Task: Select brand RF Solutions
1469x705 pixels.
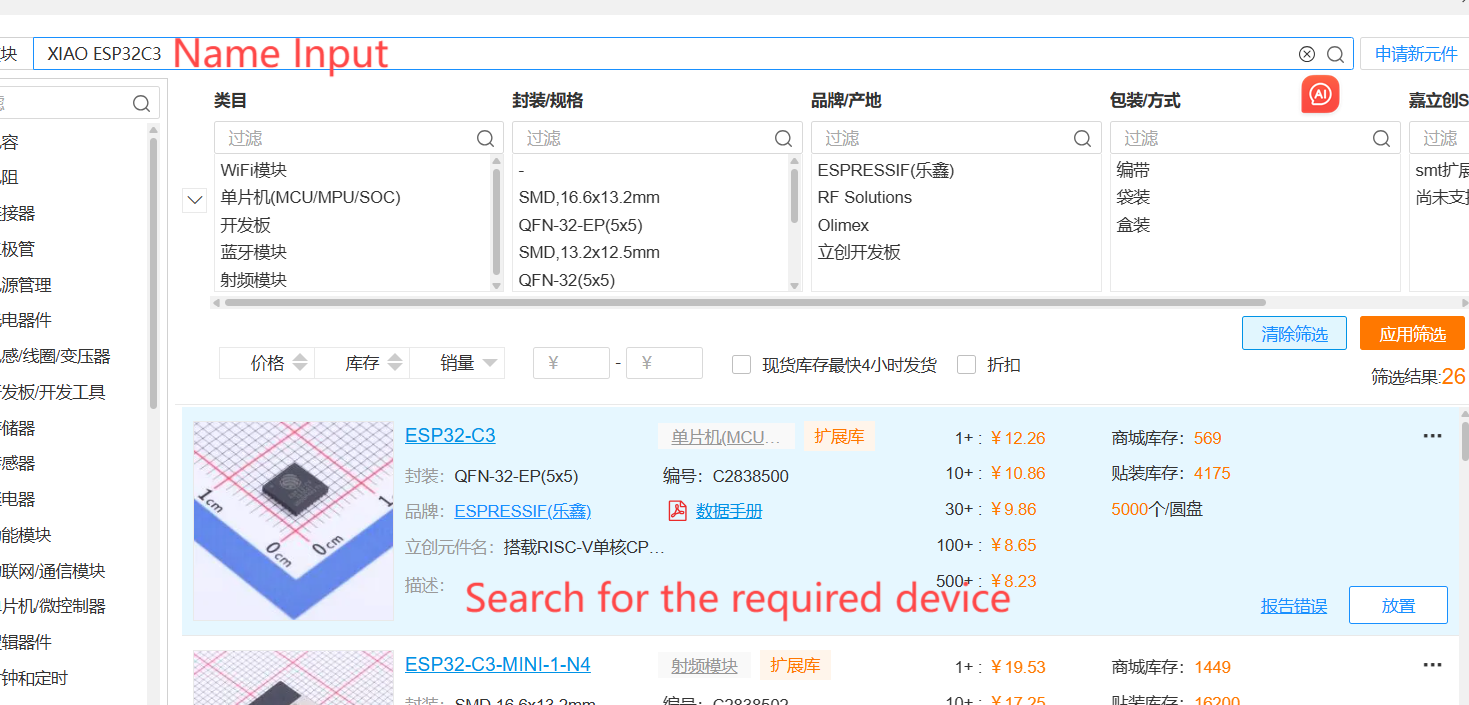Action: [865, 197]
